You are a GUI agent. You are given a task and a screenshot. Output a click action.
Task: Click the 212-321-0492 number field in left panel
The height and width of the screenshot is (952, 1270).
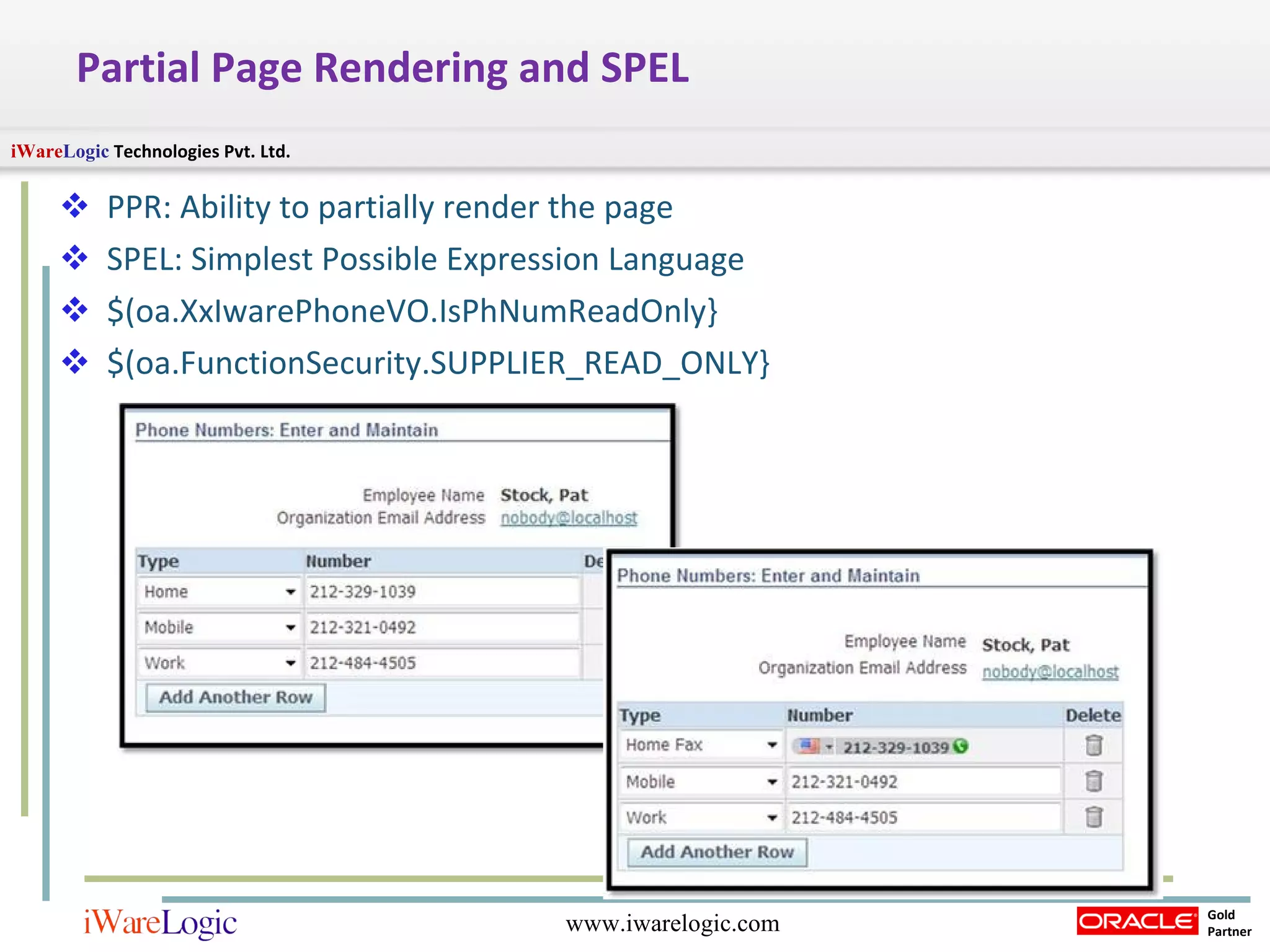point(443,627)
